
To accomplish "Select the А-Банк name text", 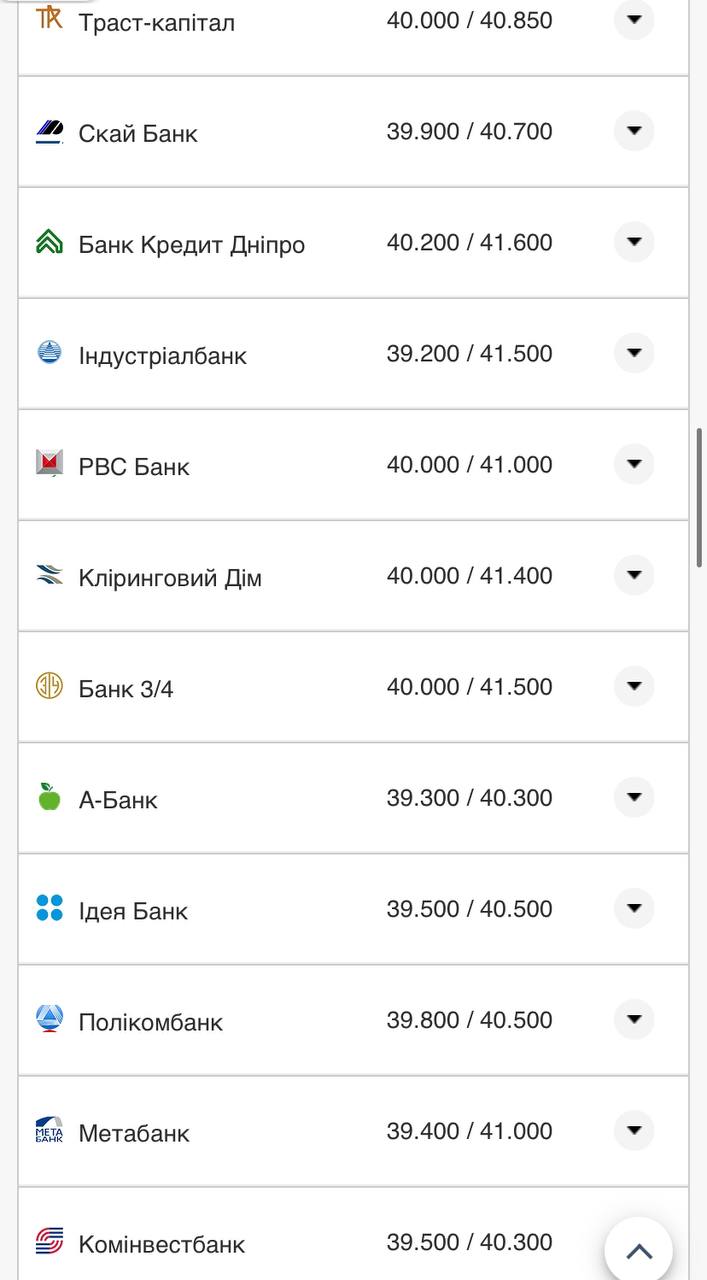I will pos(118,800).
